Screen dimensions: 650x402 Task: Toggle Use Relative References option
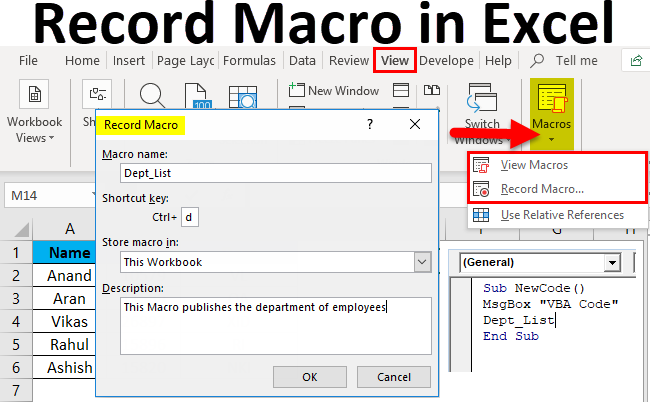point(562,215)
